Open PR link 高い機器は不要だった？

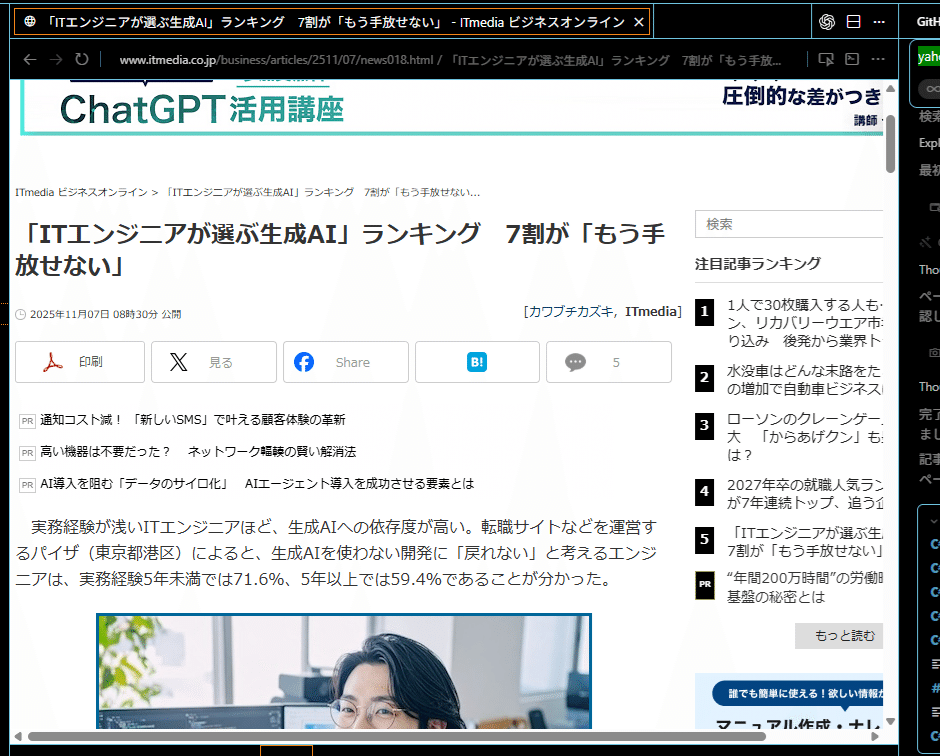click(198, 451)
